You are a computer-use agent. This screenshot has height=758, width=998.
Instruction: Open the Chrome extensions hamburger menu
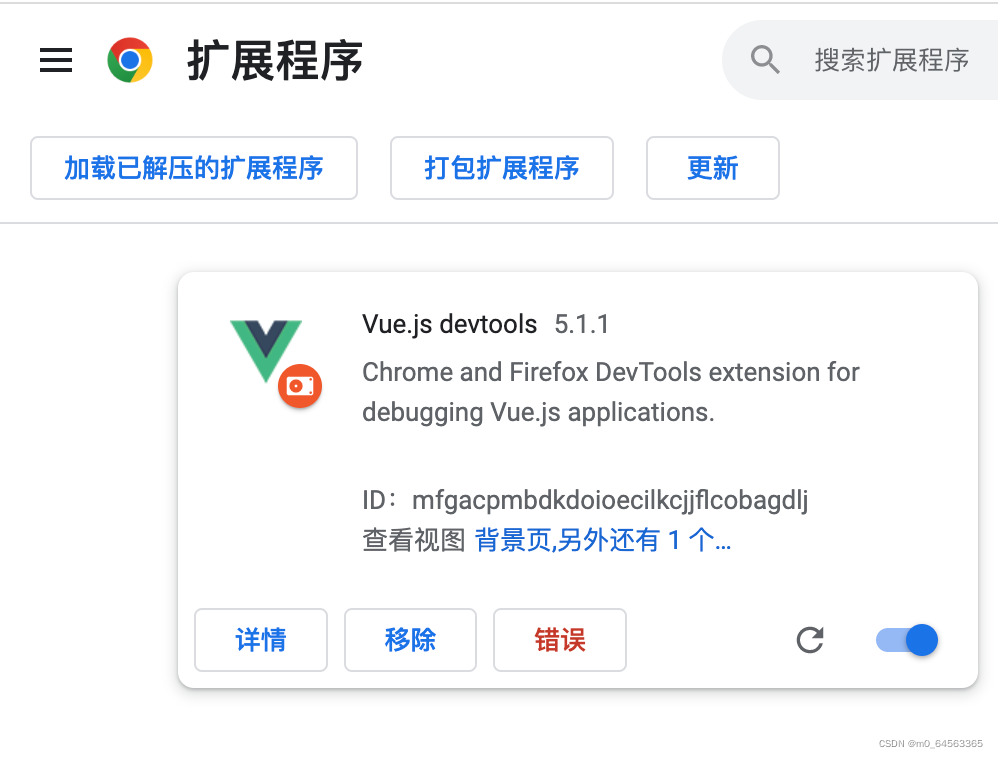tap(55, 60)
